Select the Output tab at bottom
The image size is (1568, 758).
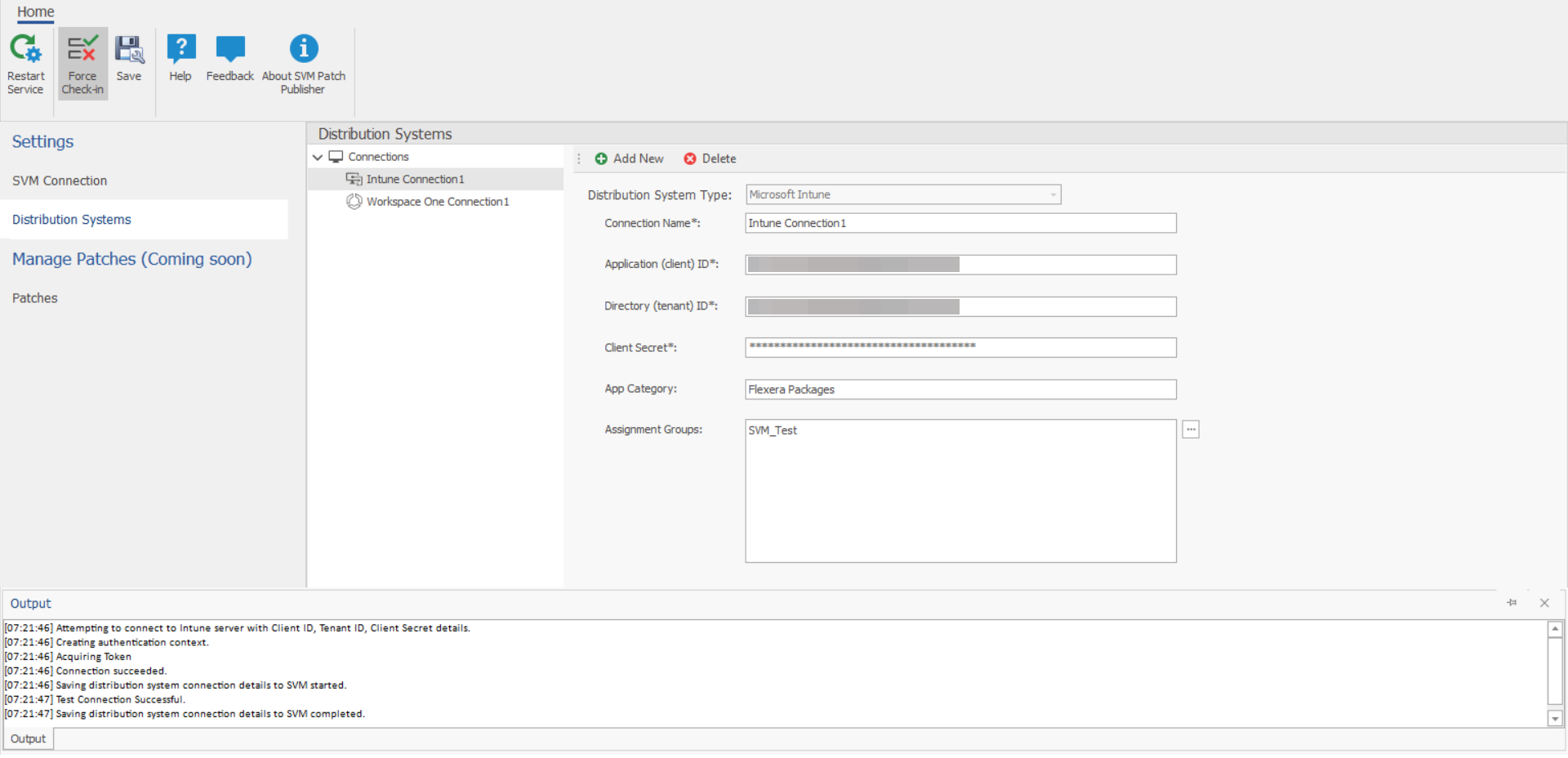(x=29, y=738)
